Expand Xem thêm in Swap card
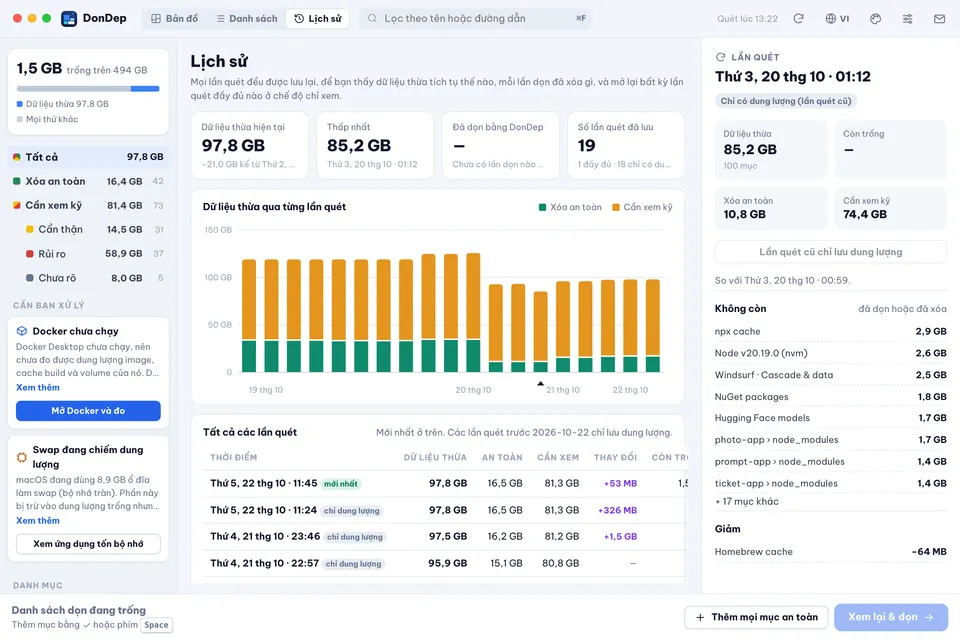This screenshot has width=960, height=640. [38, 520]
